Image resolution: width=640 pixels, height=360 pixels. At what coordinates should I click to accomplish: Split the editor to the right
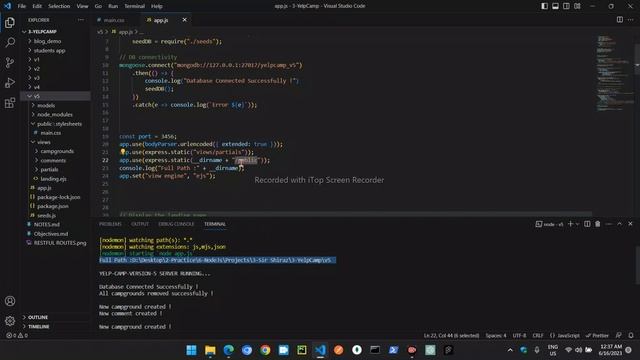(620, 20)
